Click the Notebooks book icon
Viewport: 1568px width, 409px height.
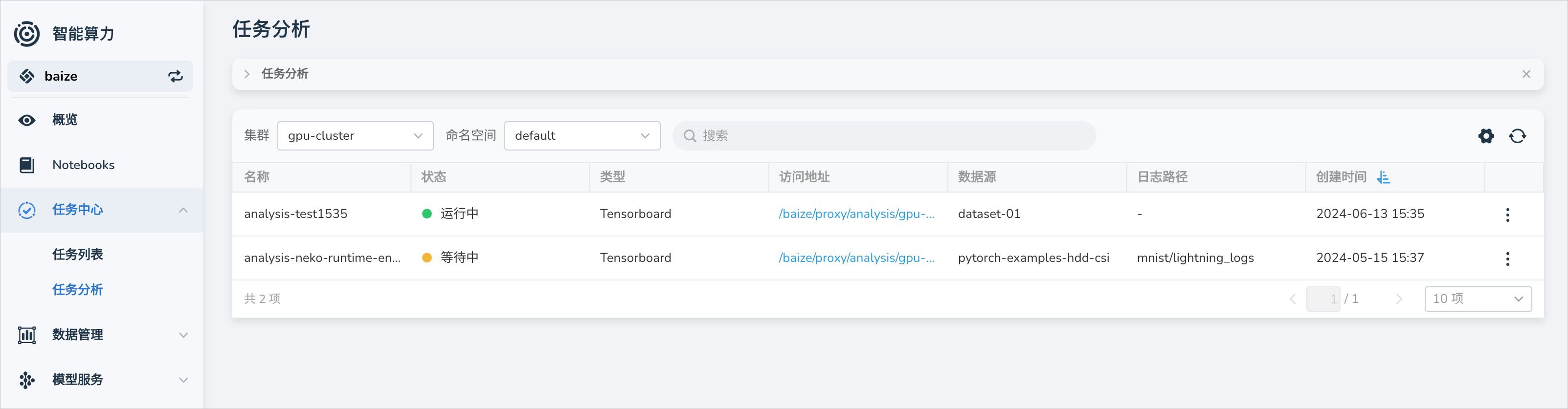(x=27, y=165)
